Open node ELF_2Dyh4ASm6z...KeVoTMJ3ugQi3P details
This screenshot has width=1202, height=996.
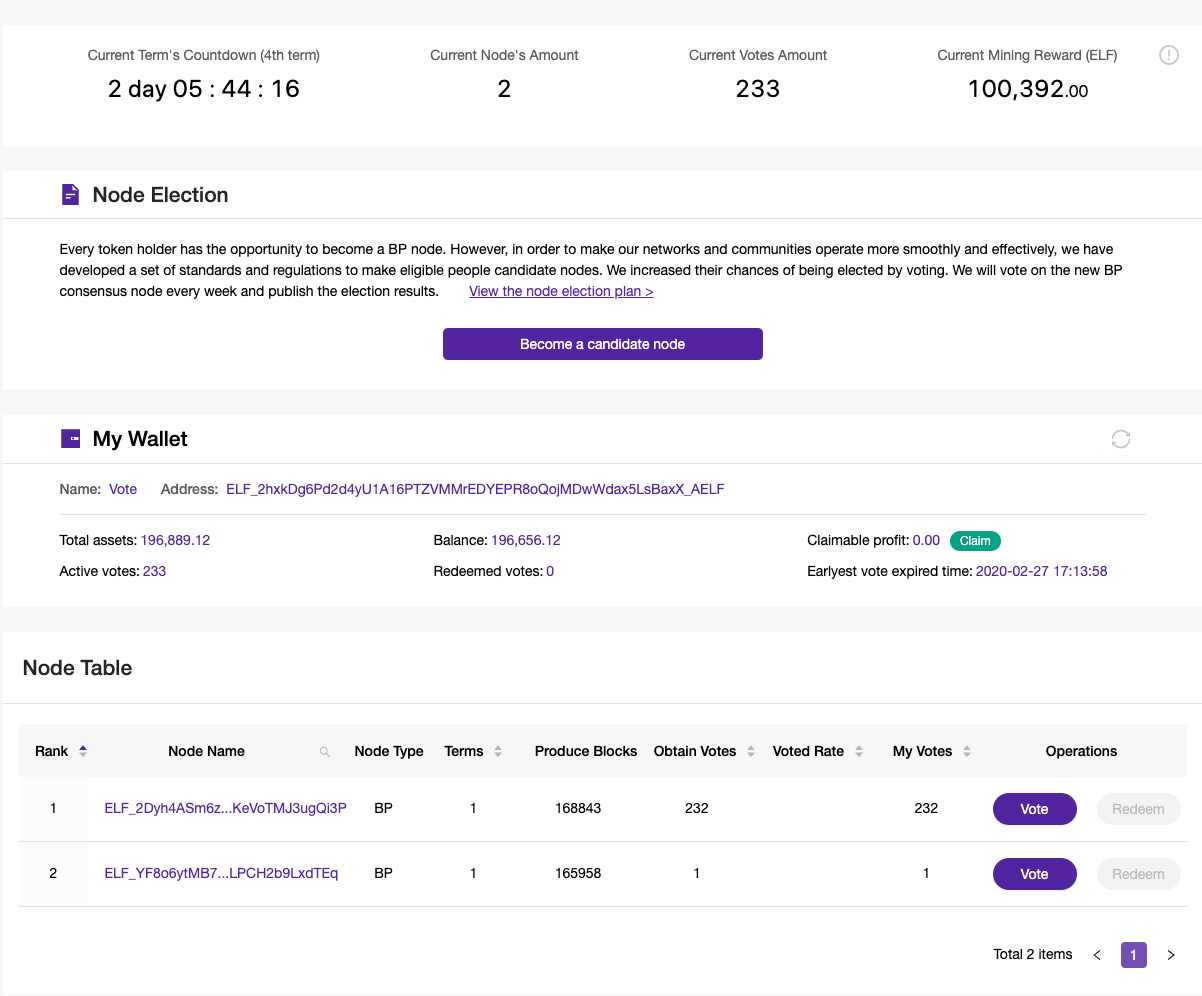(225, 808)
